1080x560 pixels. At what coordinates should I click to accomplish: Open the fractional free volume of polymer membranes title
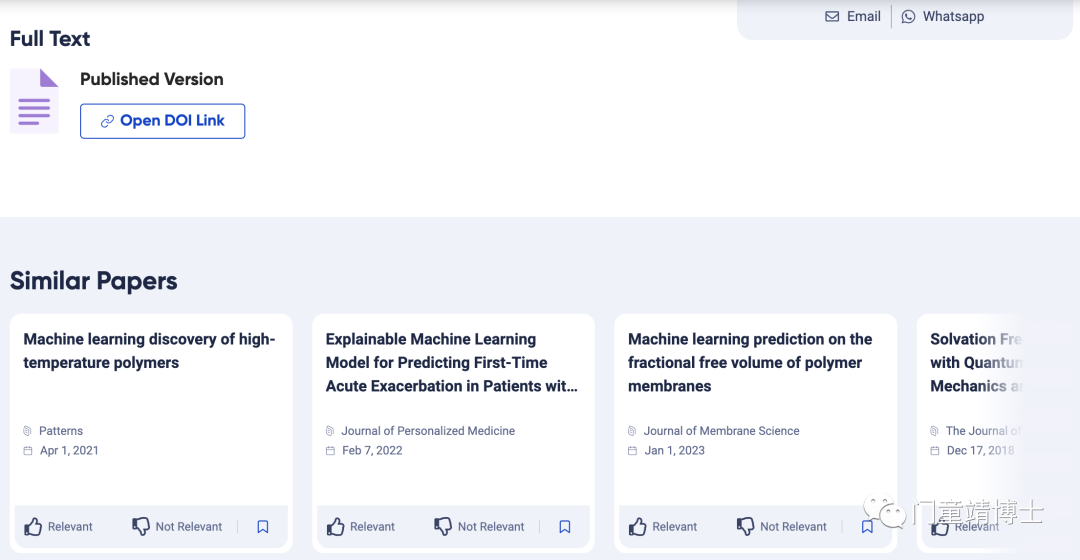[x=750, y=362]
